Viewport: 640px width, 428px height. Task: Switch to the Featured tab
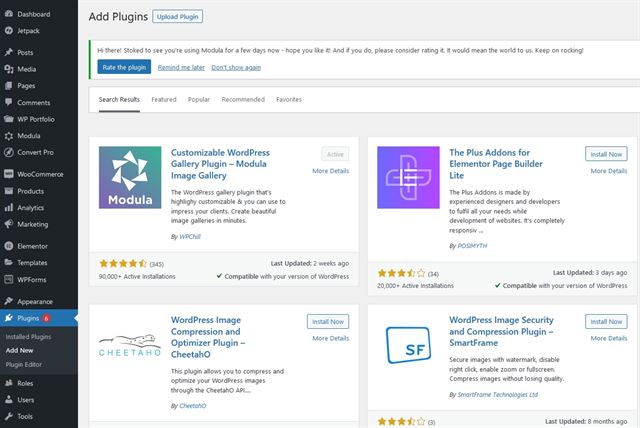tap(164, 100)
